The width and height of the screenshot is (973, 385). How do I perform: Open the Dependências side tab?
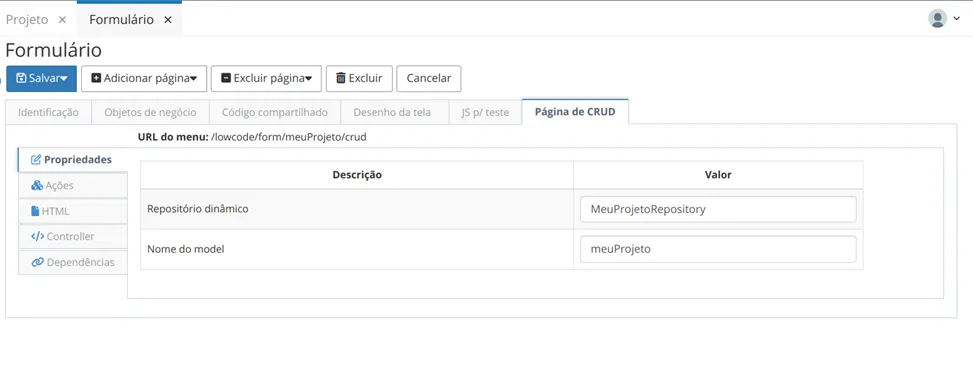(73, 262)
